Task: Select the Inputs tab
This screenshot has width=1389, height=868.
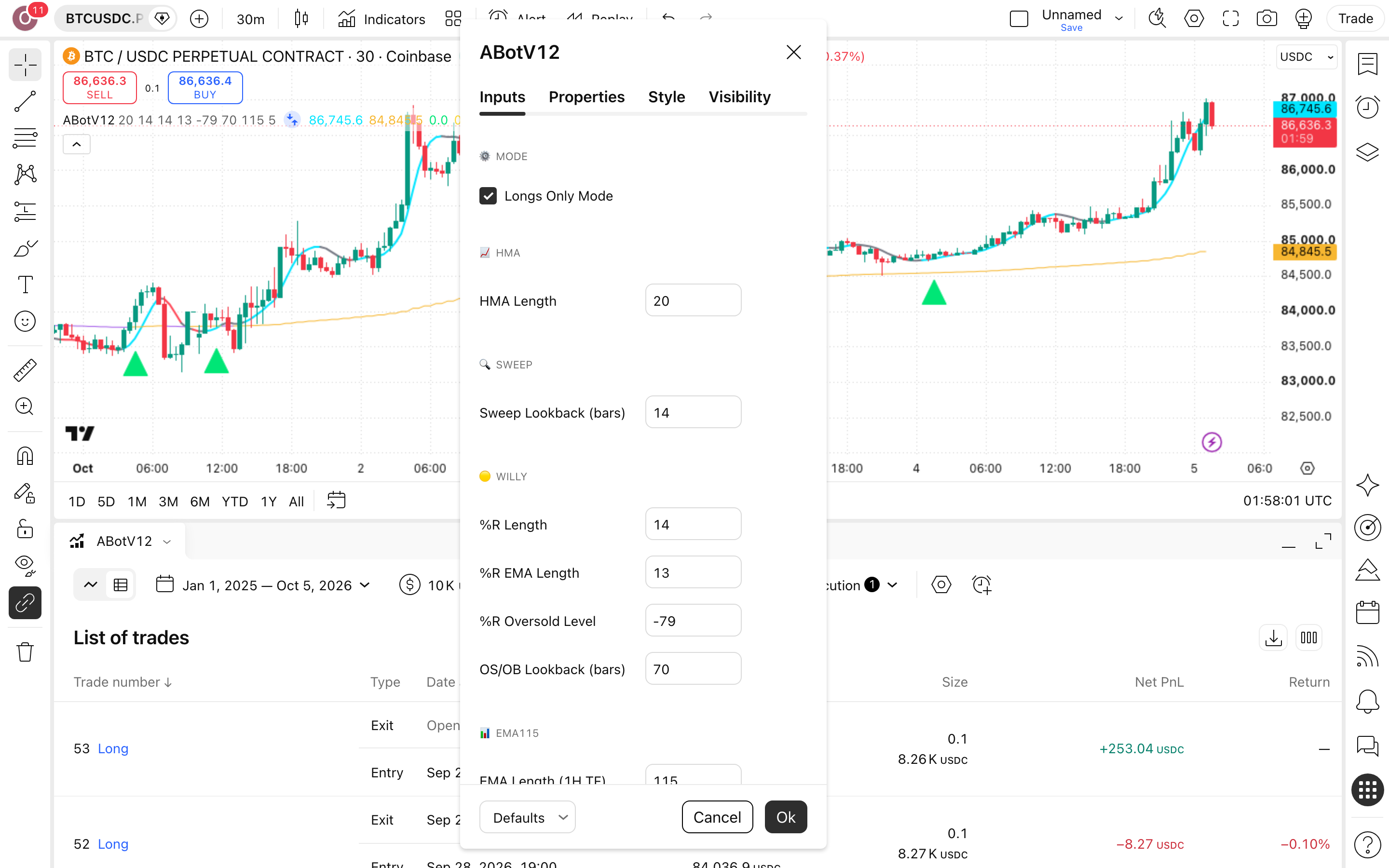Action: [x=502, y=97]
